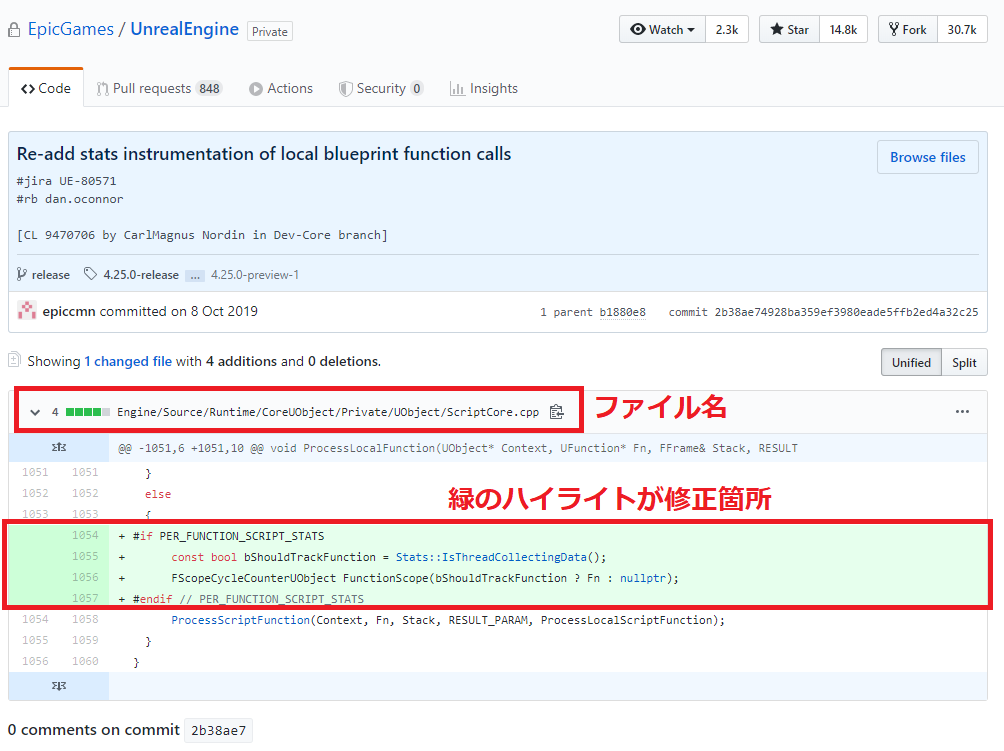Open the 4.25.0-preview-1 tag link
Image resolution: width=1004 pixels, height=751 pixels.
pyautogui.click(x=255, y=275)
